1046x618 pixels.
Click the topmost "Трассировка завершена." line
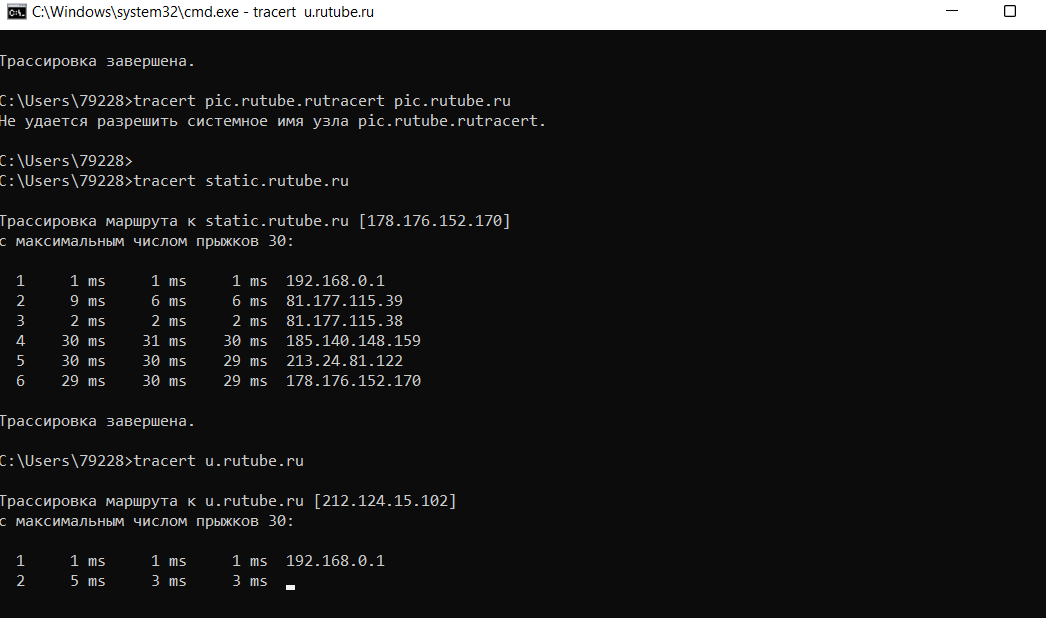point(96,60)
